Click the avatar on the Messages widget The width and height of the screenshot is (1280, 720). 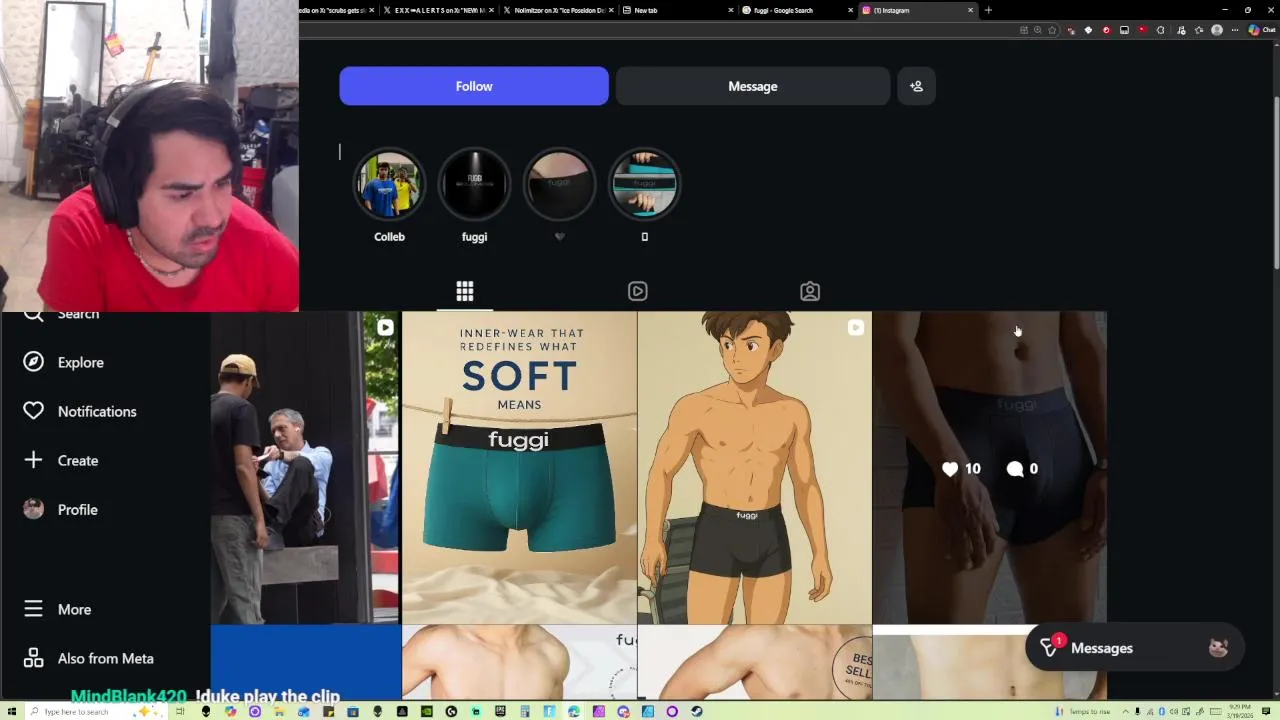point(1218,648)
